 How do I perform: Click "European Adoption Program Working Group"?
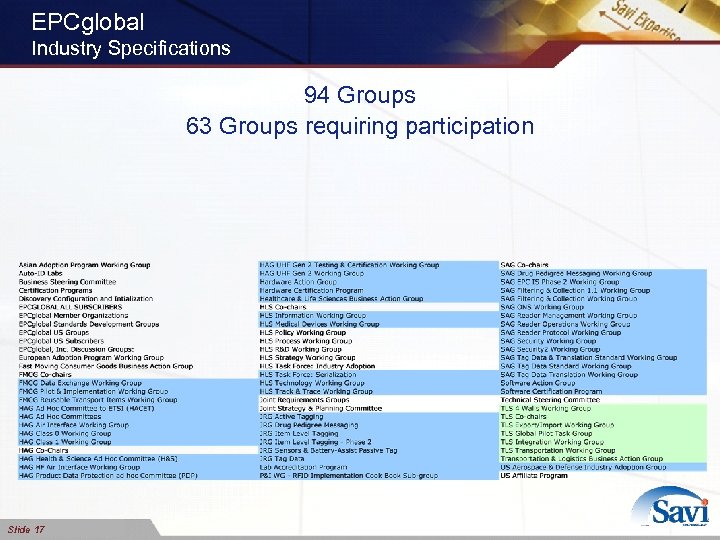[91, 358]
